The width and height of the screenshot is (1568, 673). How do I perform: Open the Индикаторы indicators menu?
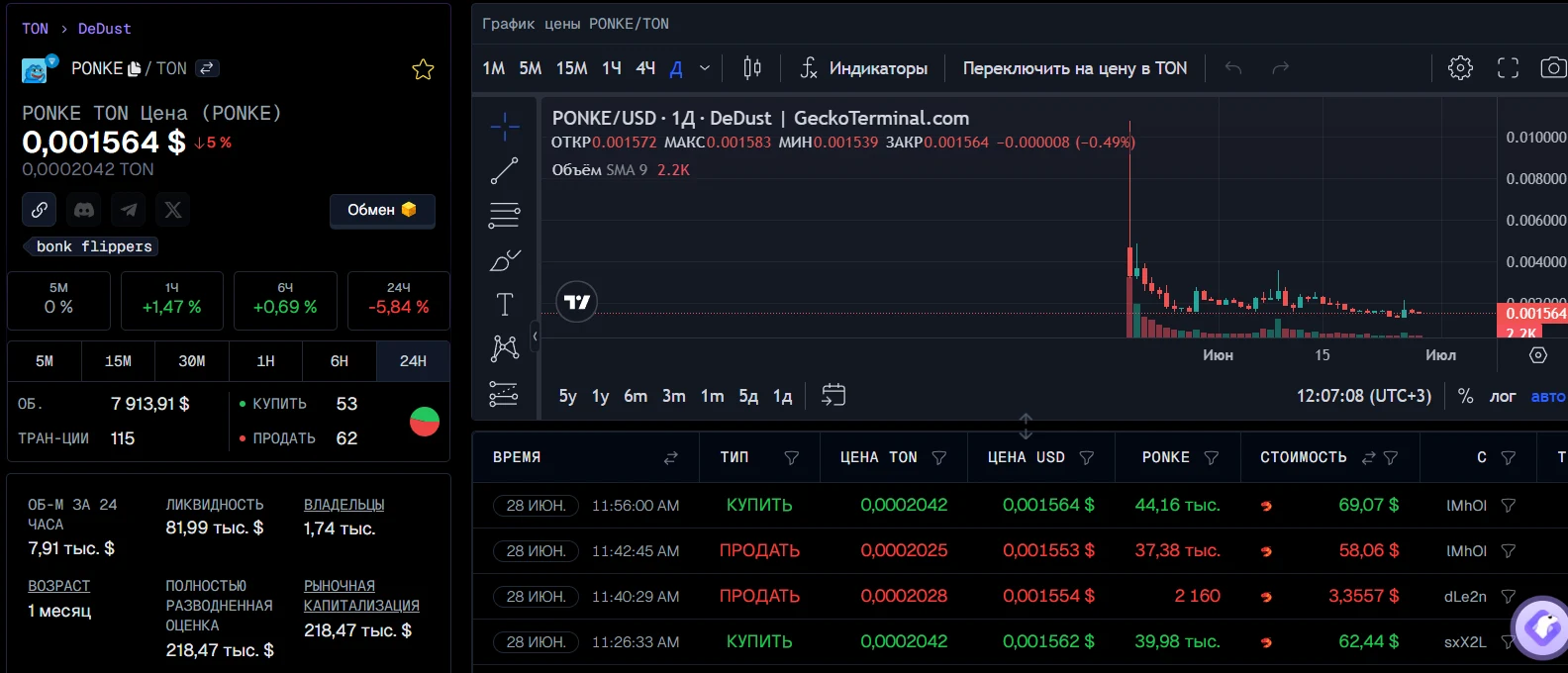coord(863,68)
